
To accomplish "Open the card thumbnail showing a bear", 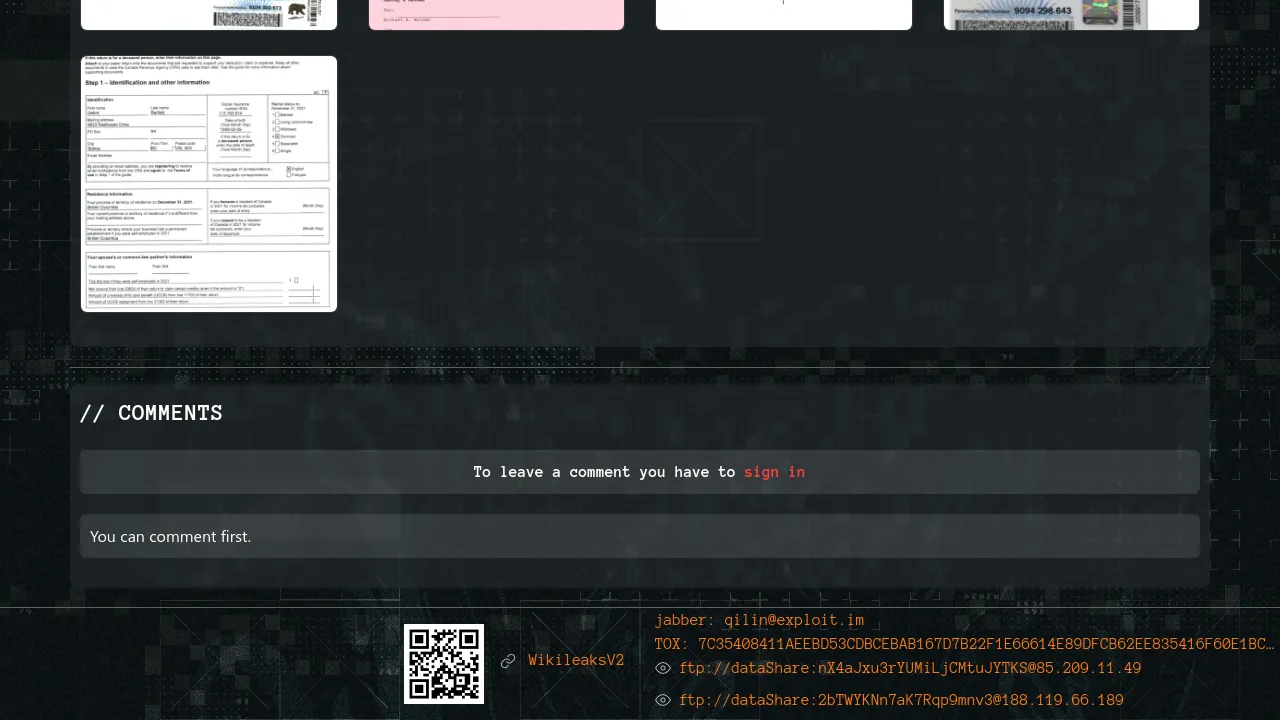I will point(209,14).
